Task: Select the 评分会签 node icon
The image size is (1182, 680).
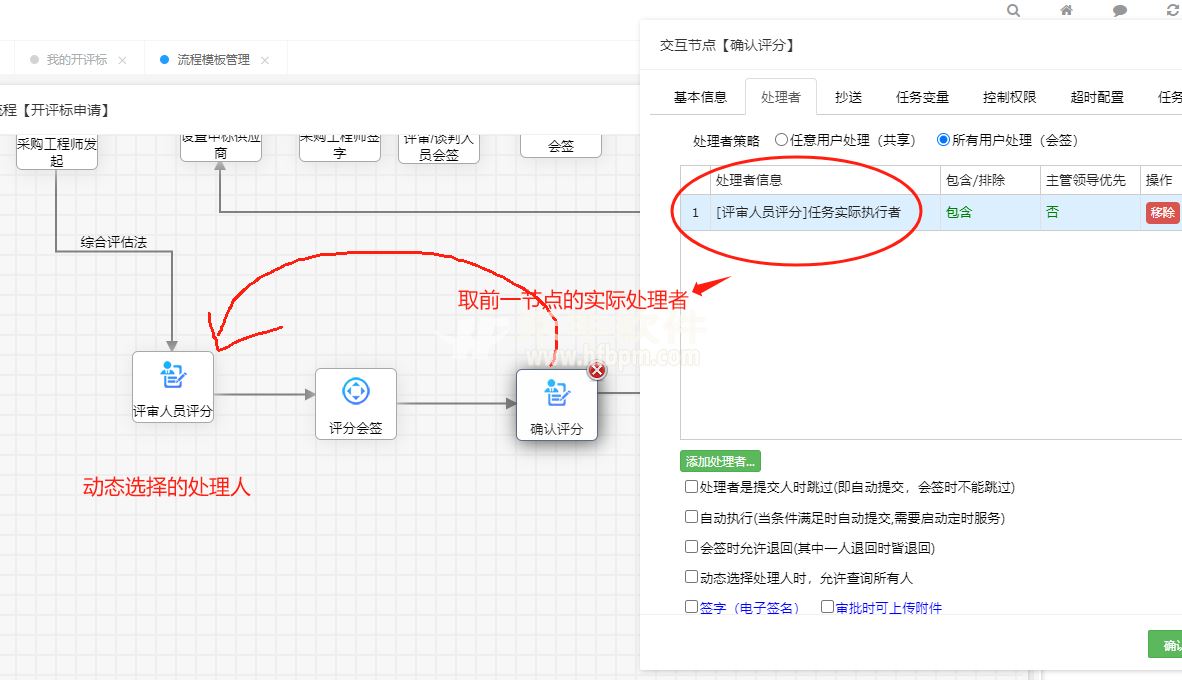Action: 356,391
